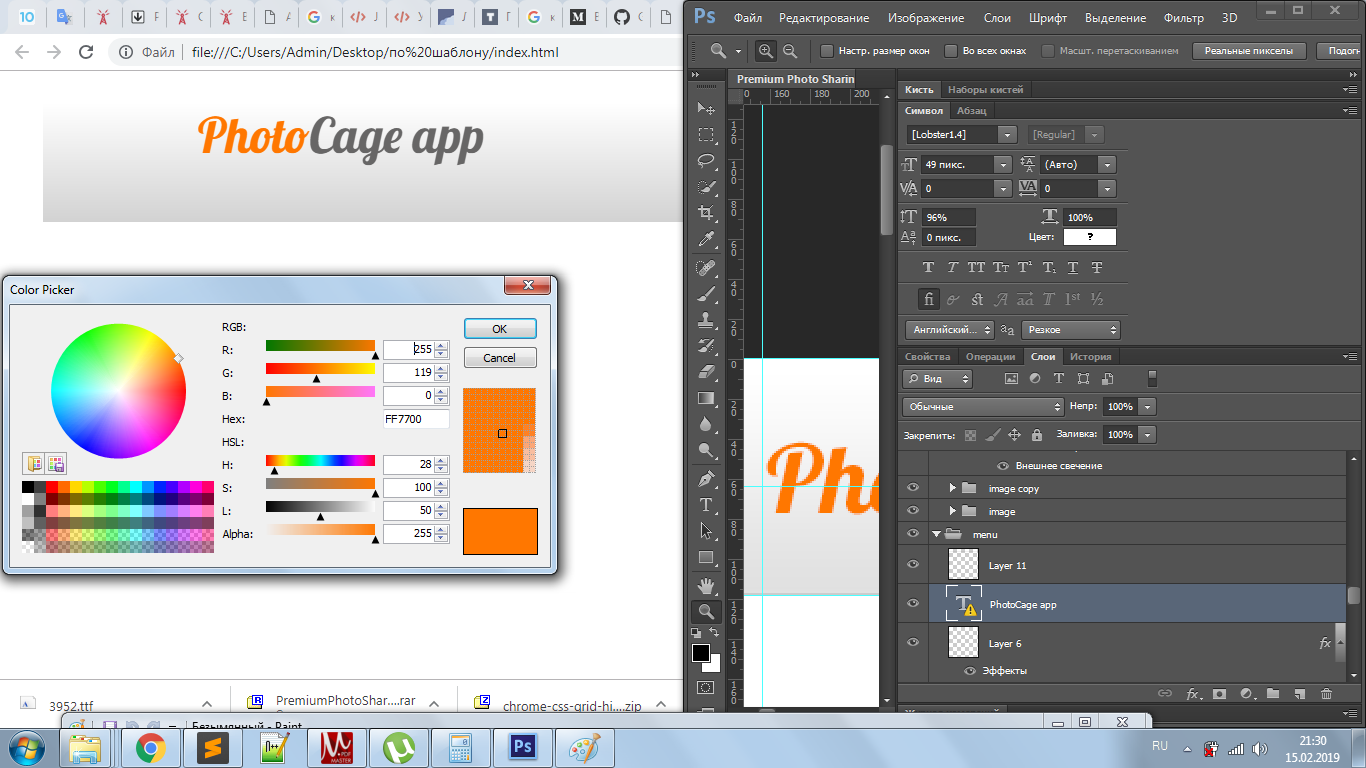Select the Lasso tool

706,160
